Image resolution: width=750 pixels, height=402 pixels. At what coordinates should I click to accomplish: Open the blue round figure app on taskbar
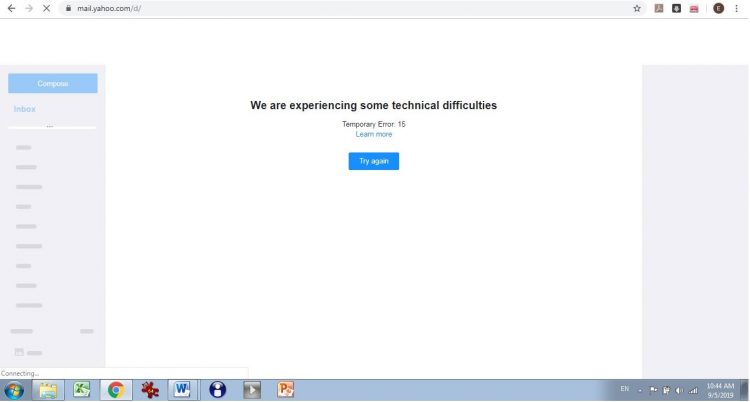(x=218, y=390)
